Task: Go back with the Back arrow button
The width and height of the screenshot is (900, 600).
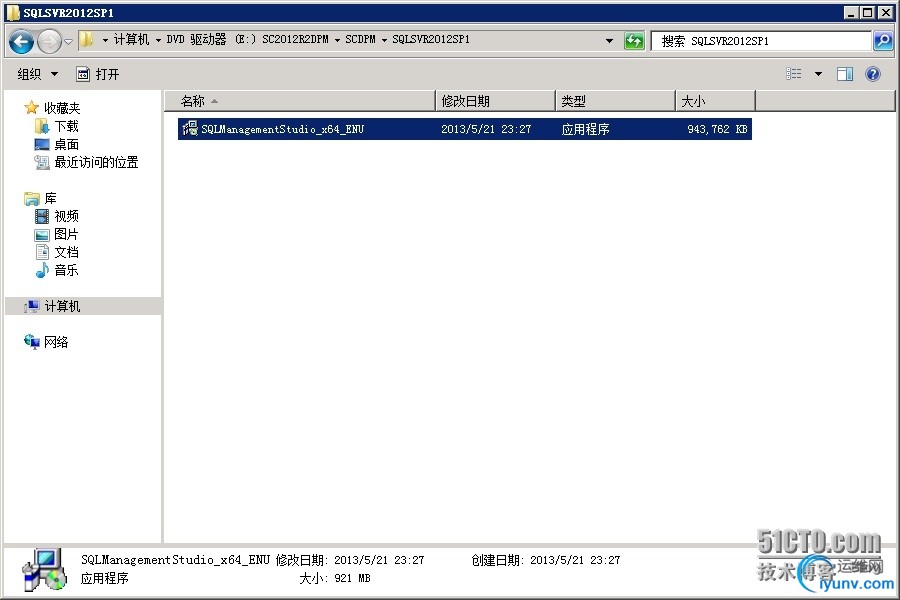Action: pos(22,41)
